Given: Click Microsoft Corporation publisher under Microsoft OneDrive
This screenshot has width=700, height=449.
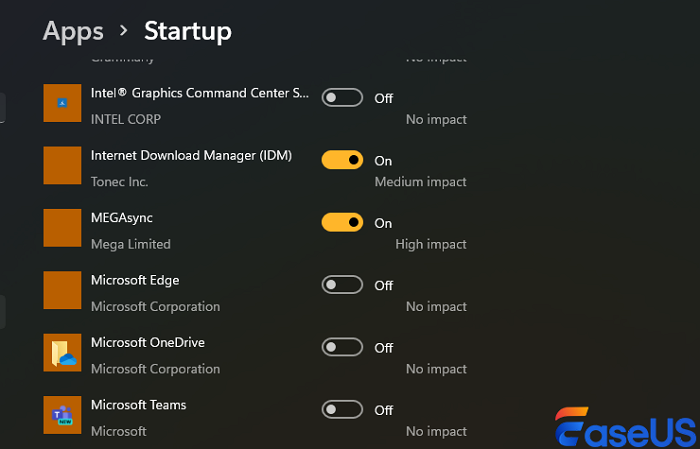Looking at the screenshot, I should pos(155,369).
